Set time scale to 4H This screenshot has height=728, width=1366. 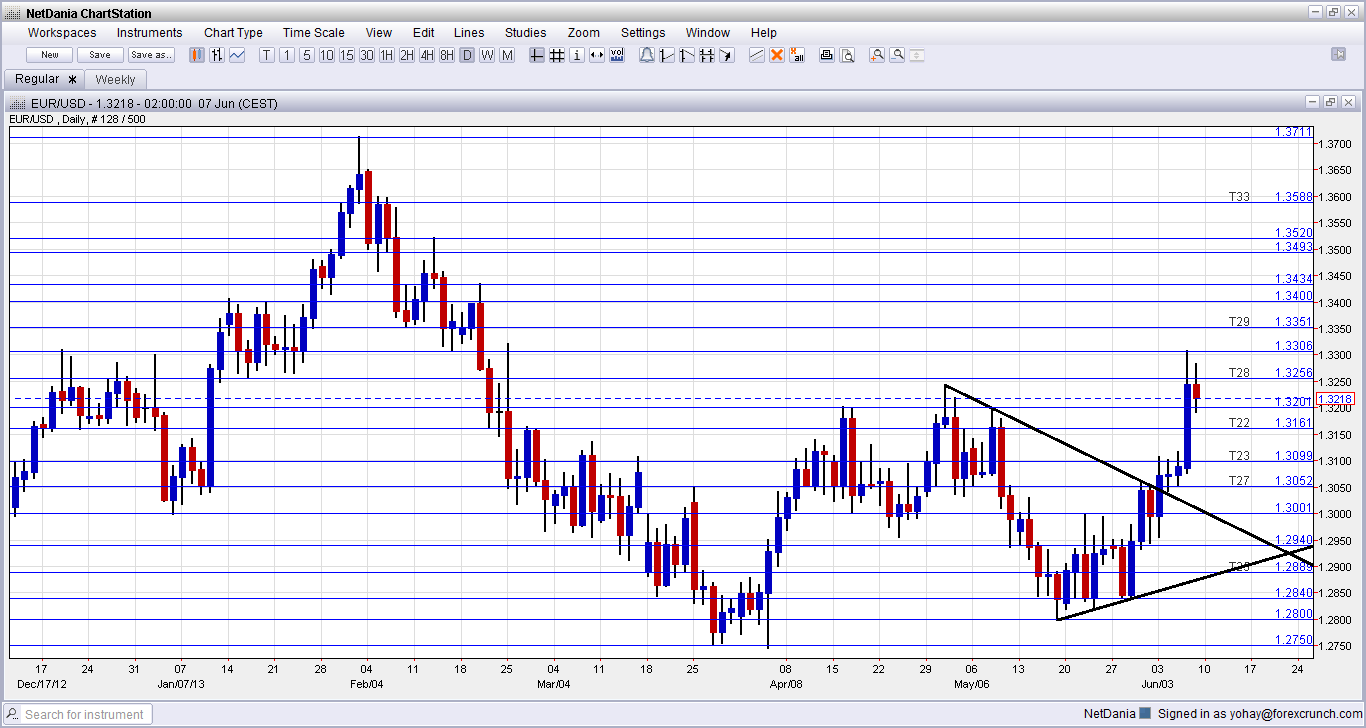point(426,55)
